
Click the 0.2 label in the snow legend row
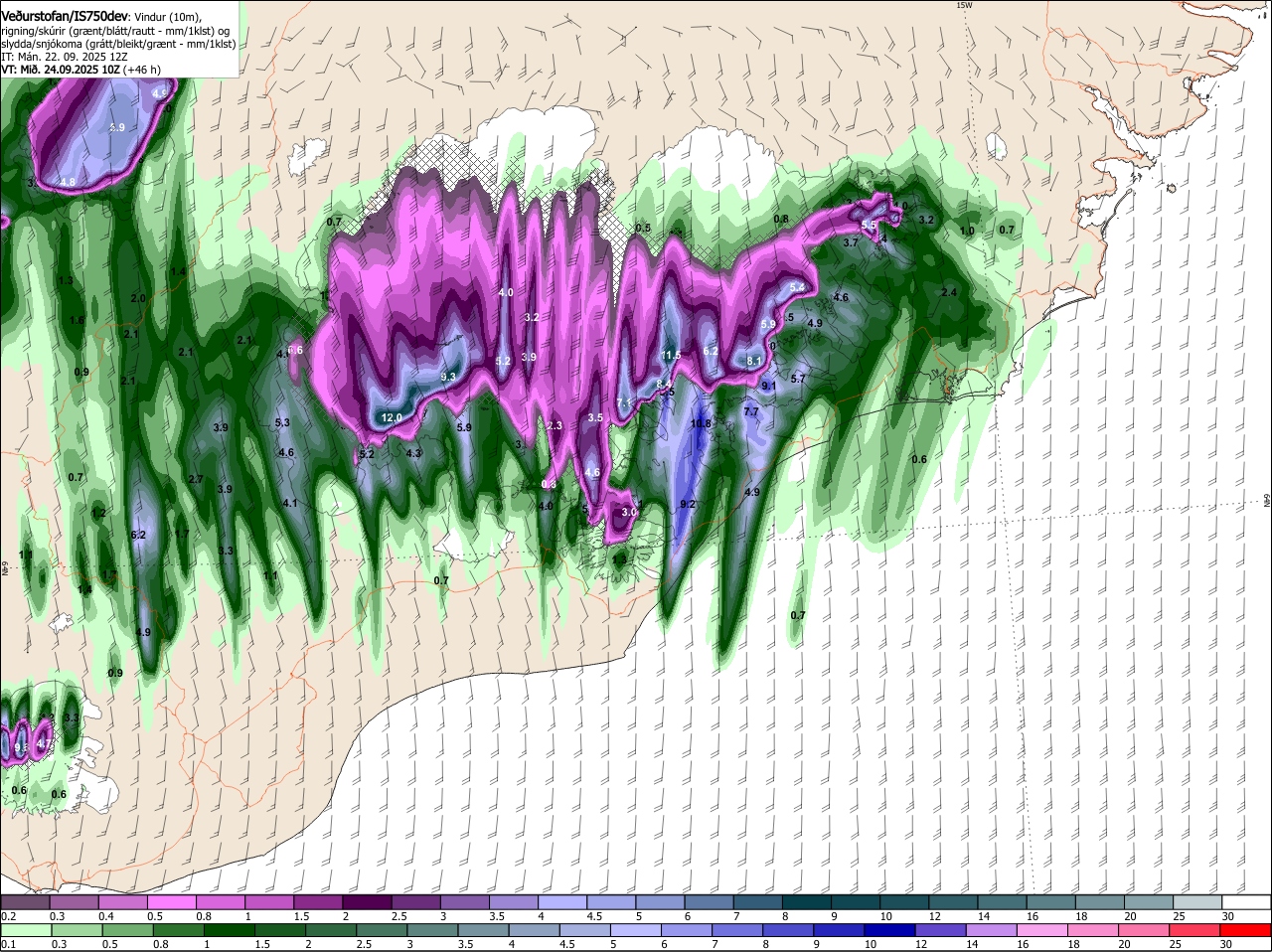pos(8,915)
